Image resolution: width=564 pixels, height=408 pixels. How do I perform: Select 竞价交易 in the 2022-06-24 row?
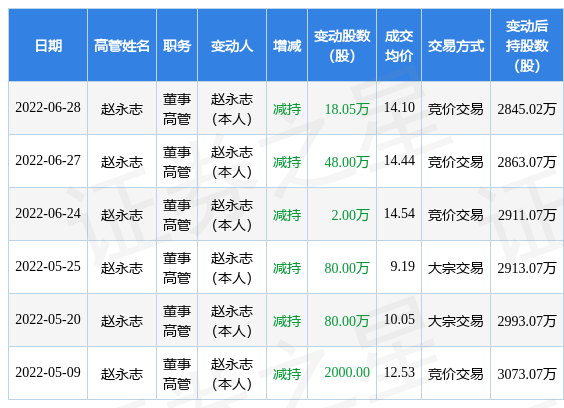(x=455, y=215)
